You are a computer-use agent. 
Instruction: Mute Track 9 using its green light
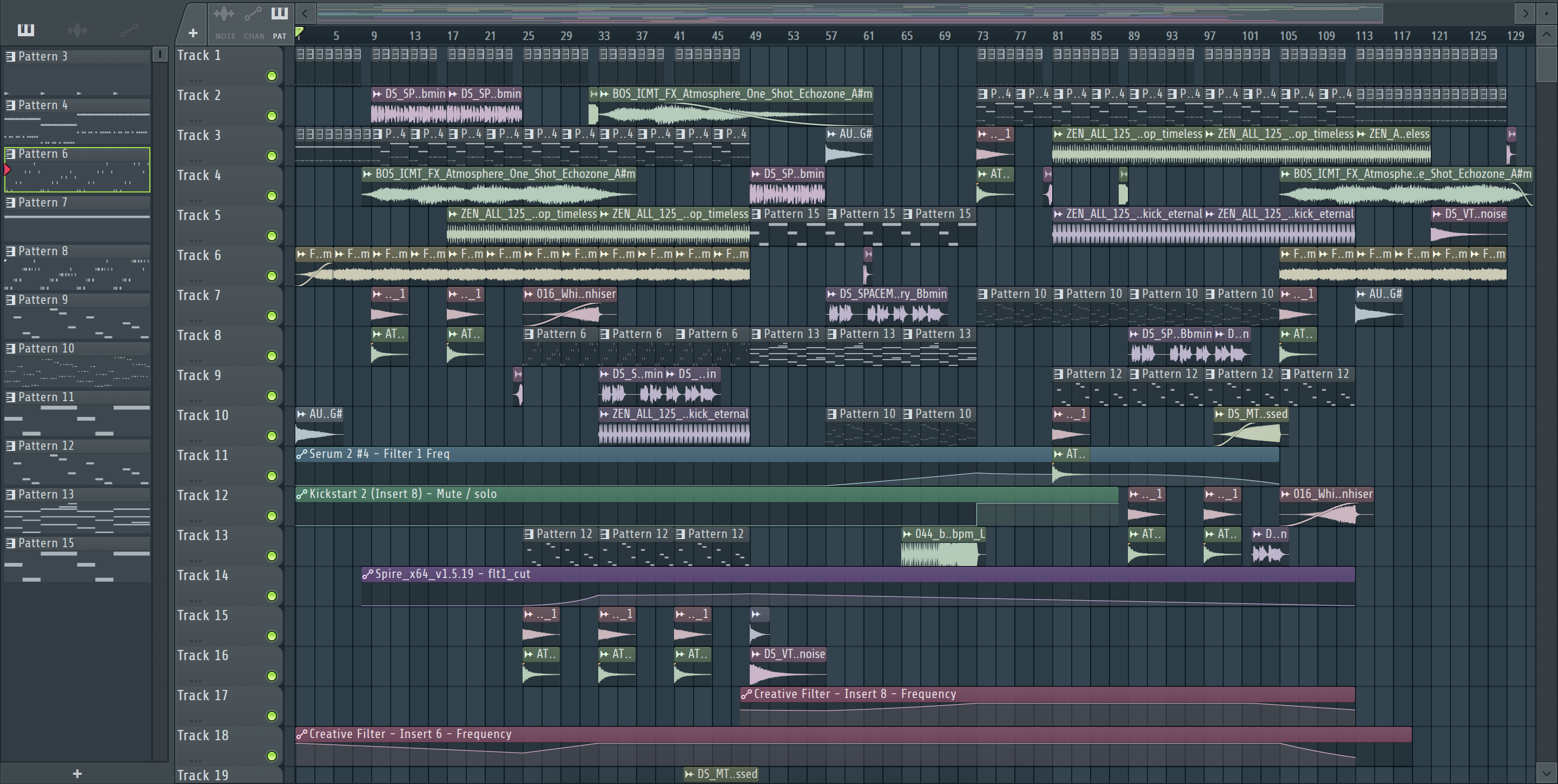(x=272, y=396)
